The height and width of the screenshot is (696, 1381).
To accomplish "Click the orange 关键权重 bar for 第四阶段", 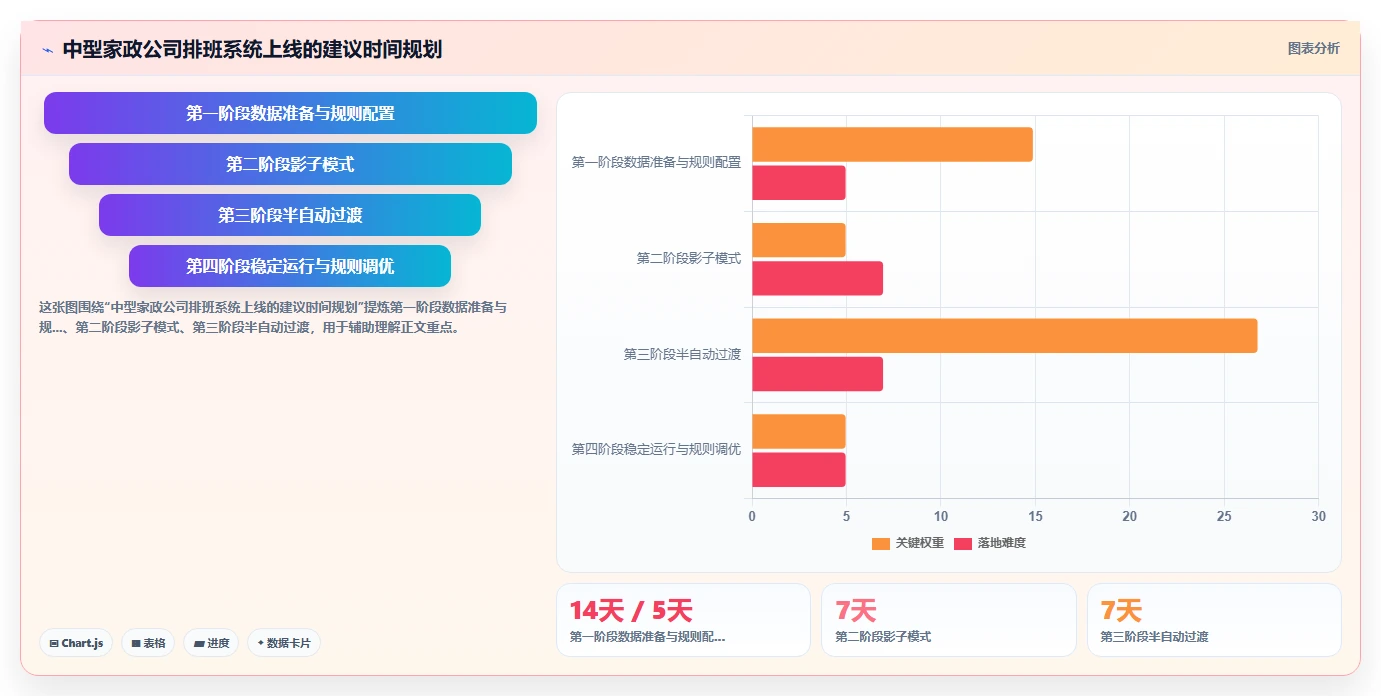I will pyautogui.click(x=799, y=431).
